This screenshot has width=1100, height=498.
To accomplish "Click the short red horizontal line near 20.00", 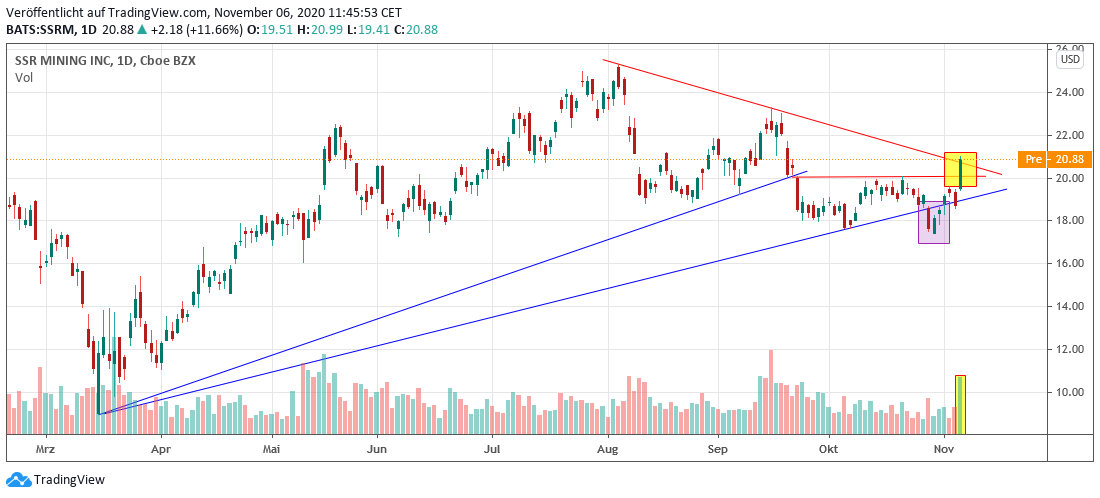I will tap(890, 177).
